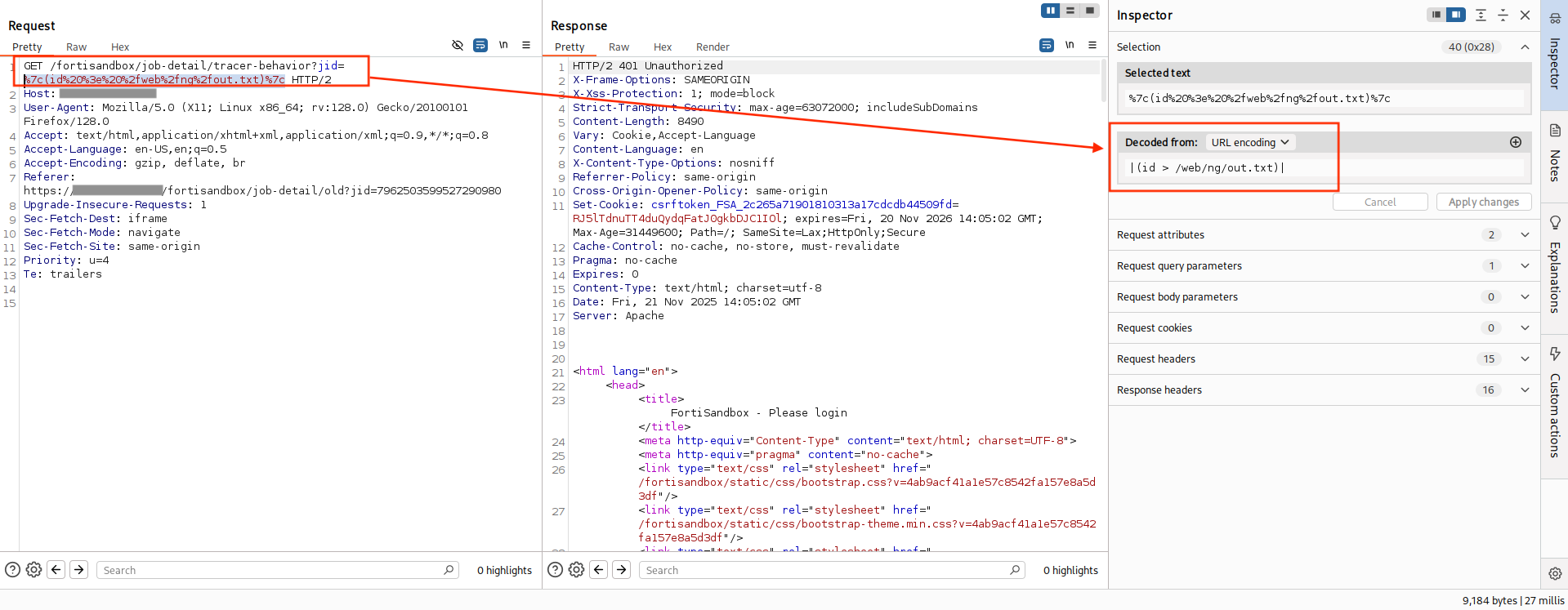
Task: Switch to combined tabbed request/response layout
Action: [x=1090, y=11]
